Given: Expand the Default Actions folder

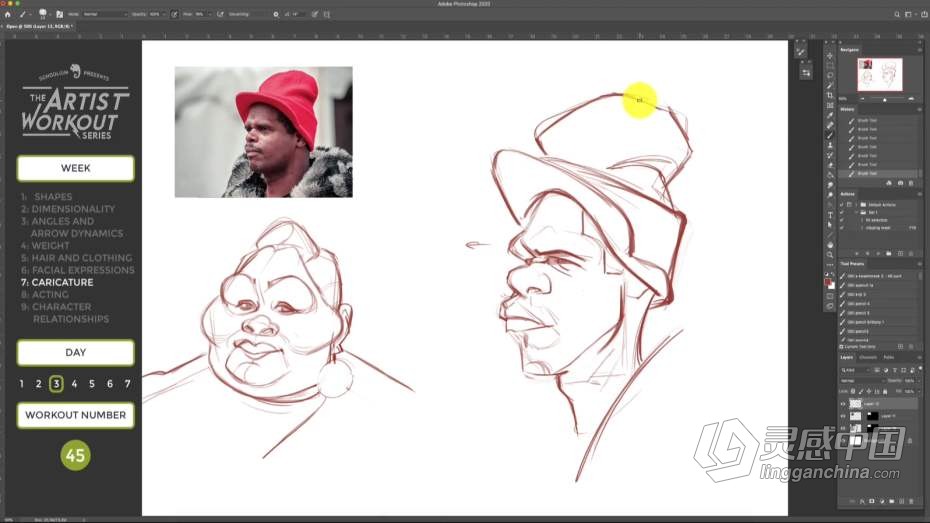Looking at the screenshot, I should click(856, 205).
